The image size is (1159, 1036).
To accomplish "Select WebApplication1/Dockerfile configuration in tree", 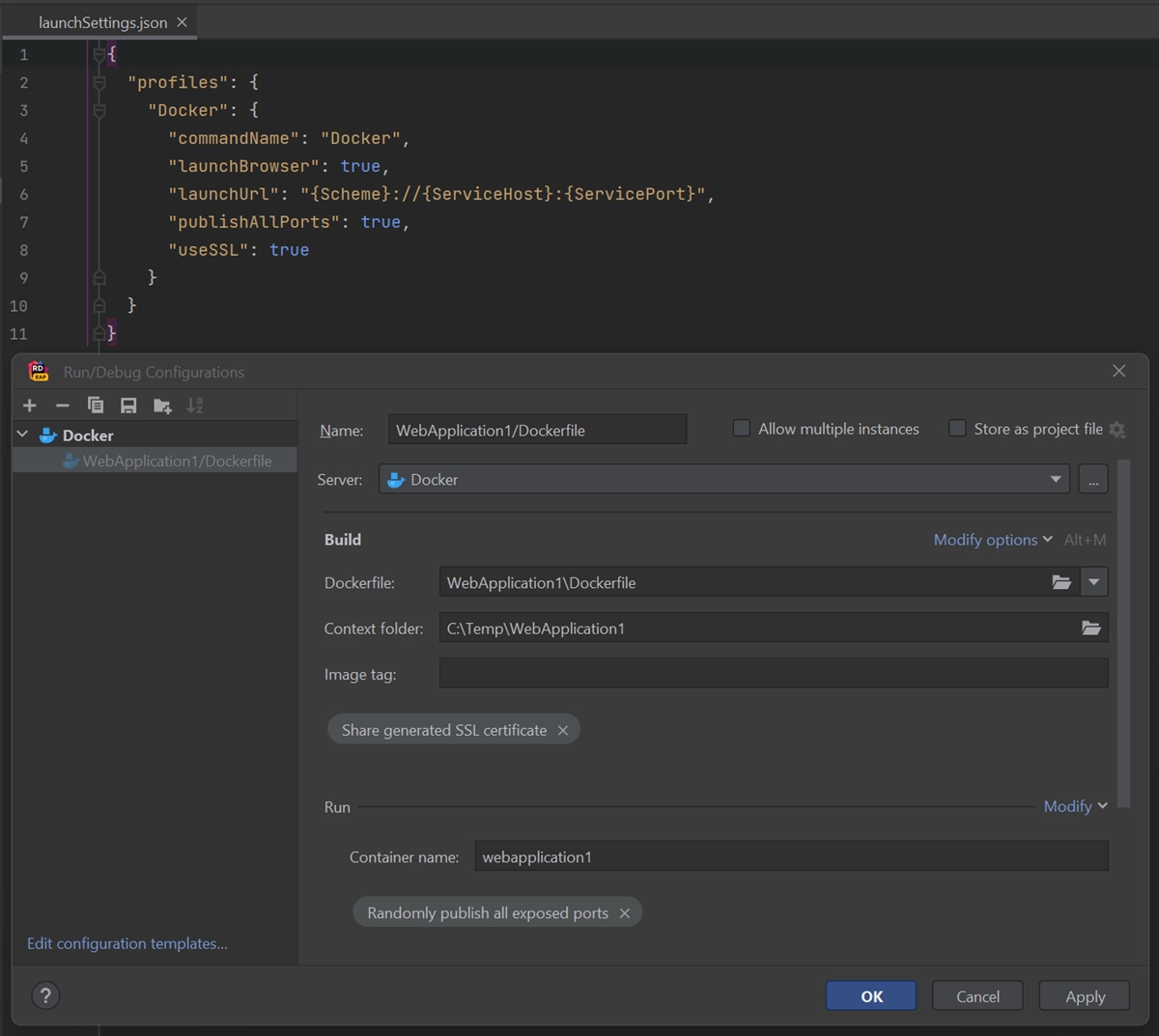I will (x=155, y=462).
